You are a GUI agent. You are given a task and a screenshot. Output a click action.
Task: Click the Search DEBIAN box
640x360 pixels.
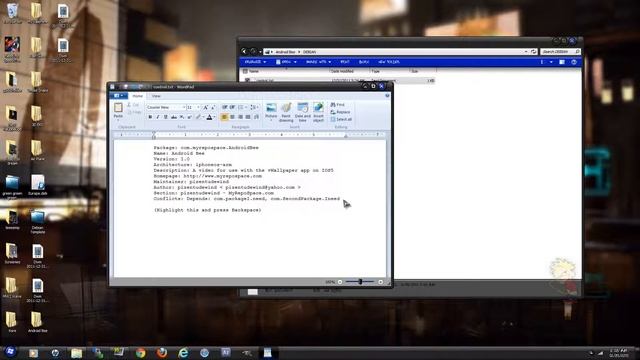560,52
